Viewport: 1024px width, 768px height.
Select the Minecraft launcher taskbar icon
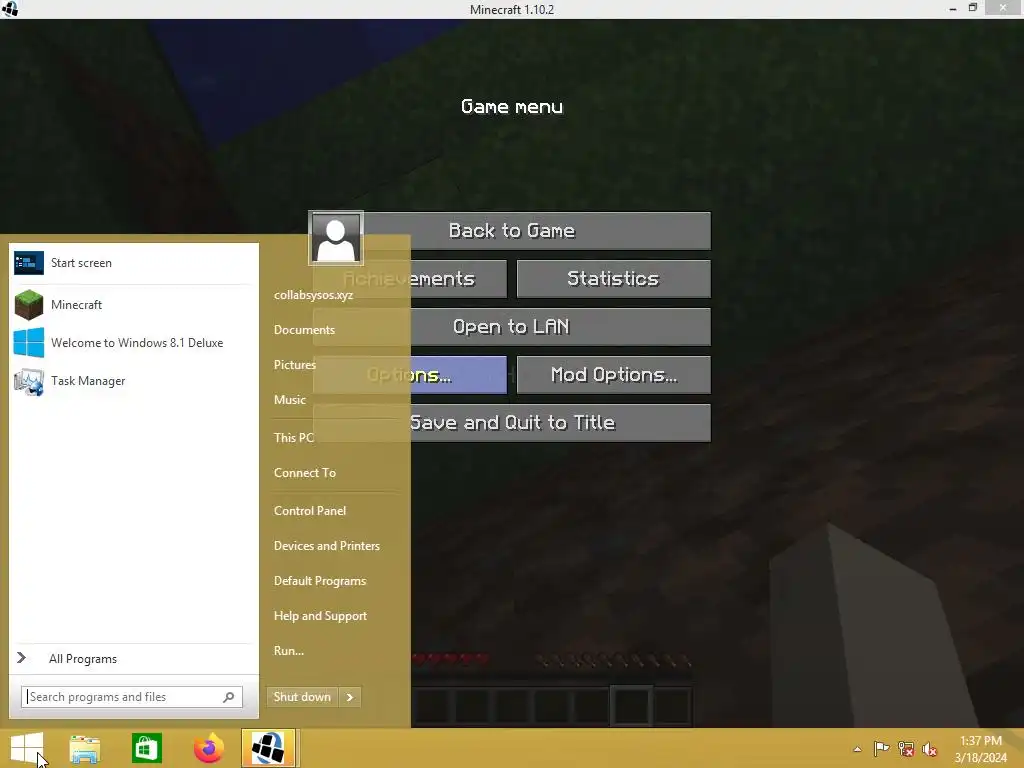click(x=268, y=748)
